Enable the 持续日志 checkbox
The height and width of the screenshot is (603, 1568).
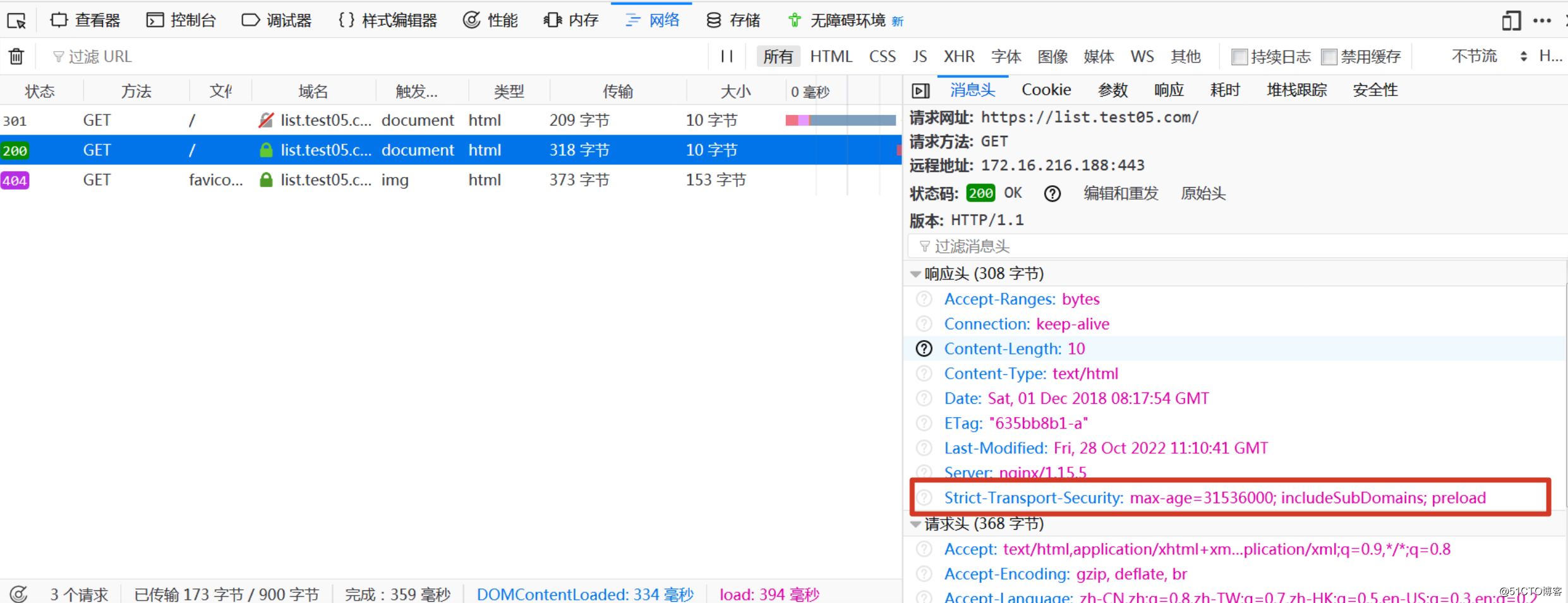click(1239, 57)
